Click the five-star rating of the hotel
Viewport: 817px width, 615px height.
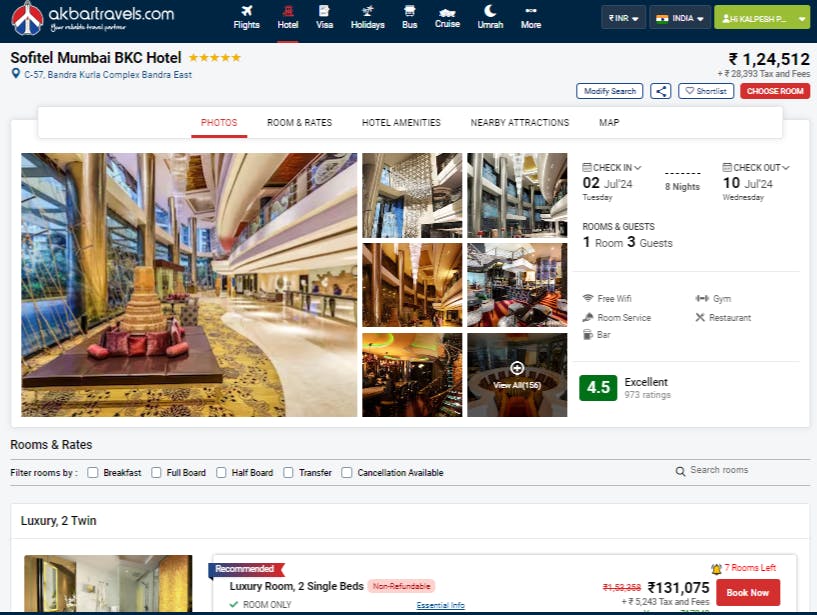(x=215, y=57)
